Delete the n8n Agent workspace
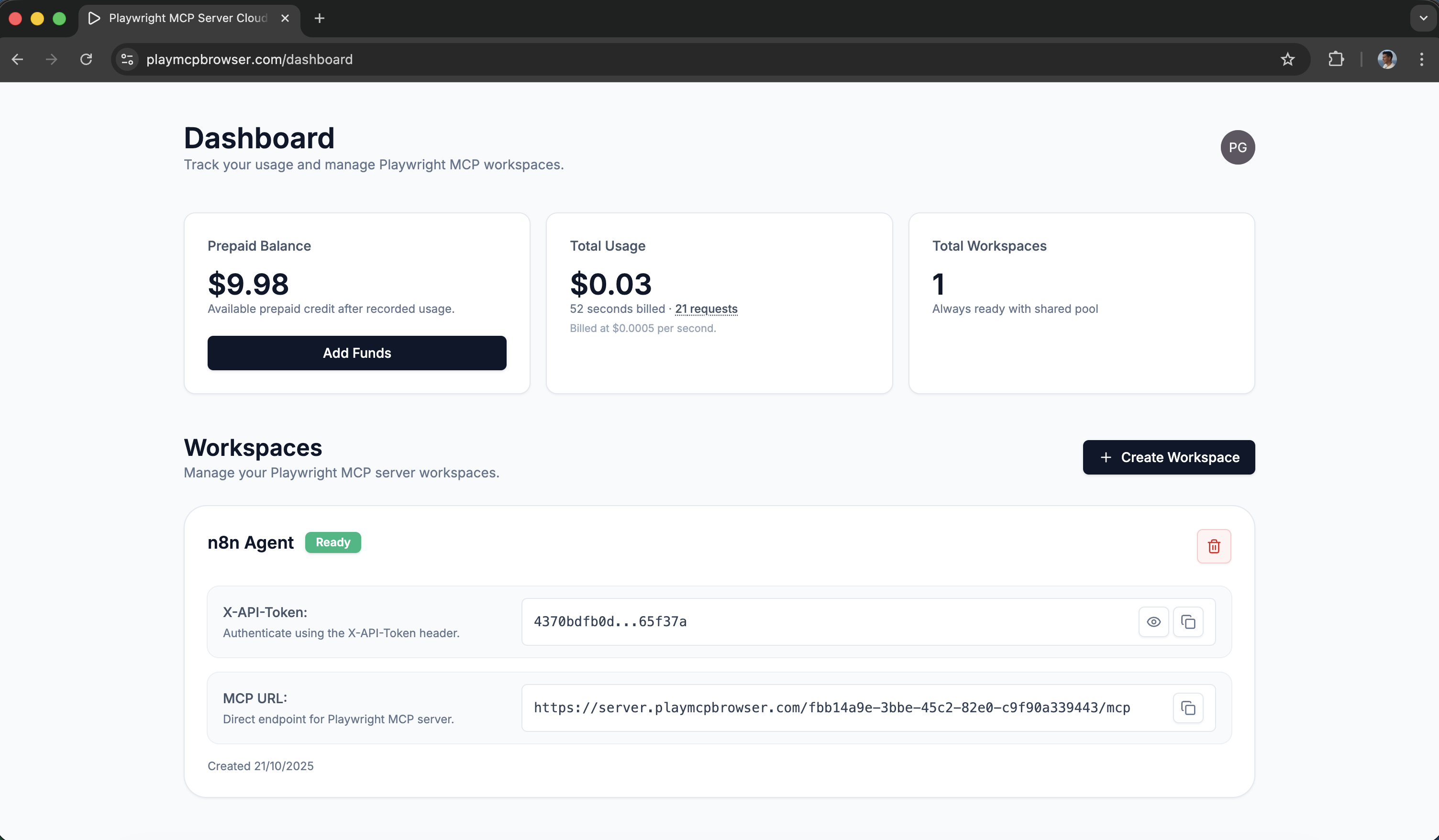The width and height of the screenshot is (1439, 840). point(1214,546)
